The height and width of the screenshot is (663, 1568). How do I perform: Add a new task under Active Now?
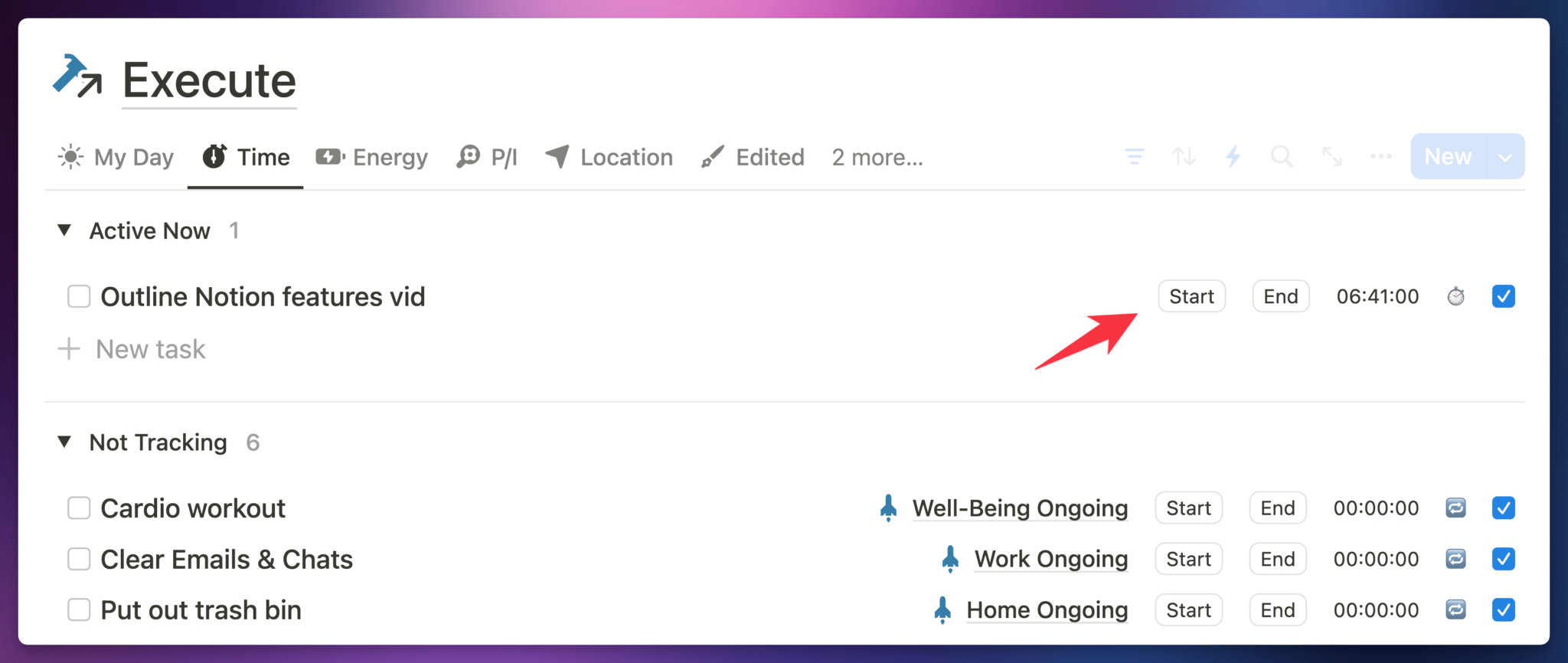[132, 349]
